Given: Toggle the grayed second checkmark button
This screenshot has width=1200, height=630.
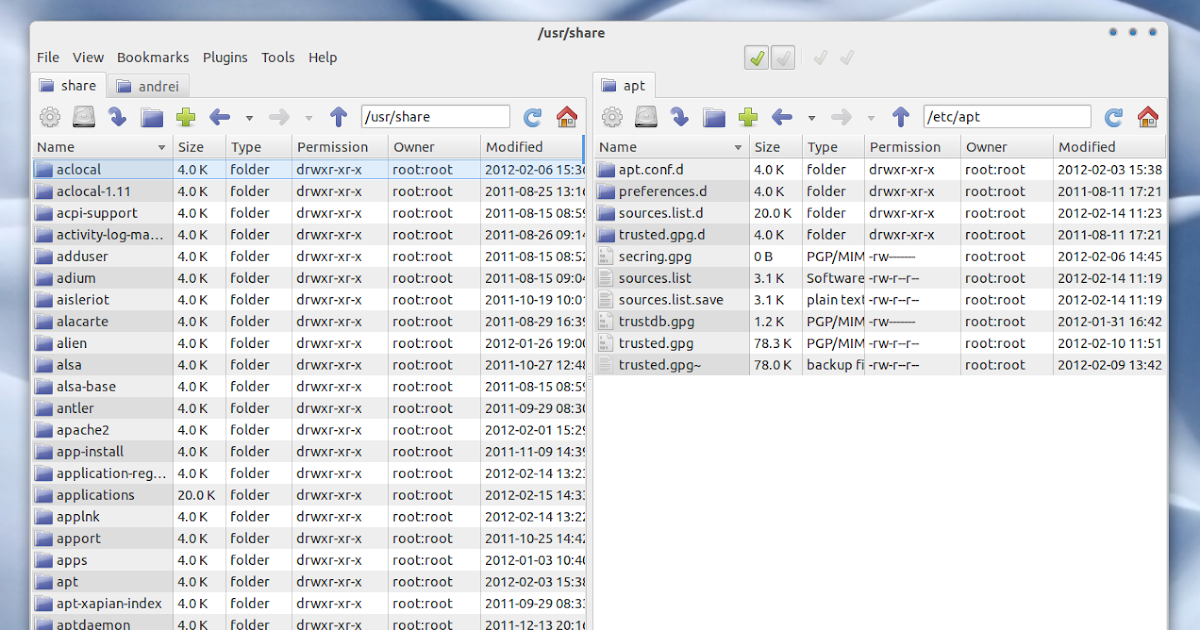Looking at the screenshot, I should (783, 58).
